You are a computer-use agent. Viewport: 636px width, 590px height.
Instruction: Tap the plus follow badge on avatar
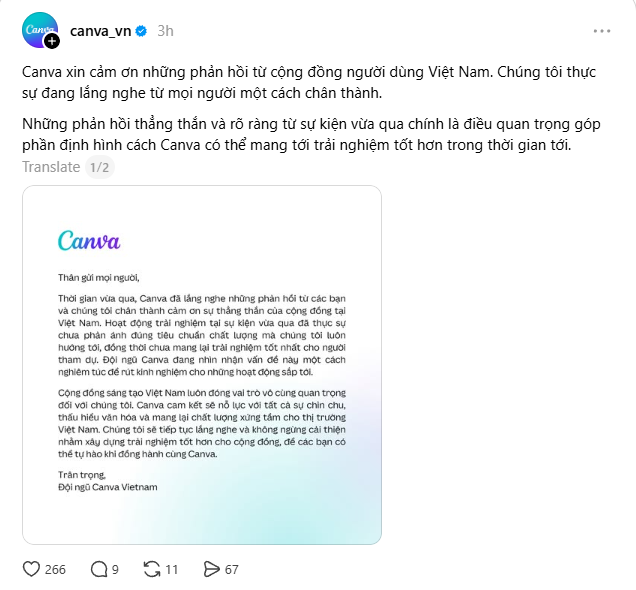(x=52, y=42)
